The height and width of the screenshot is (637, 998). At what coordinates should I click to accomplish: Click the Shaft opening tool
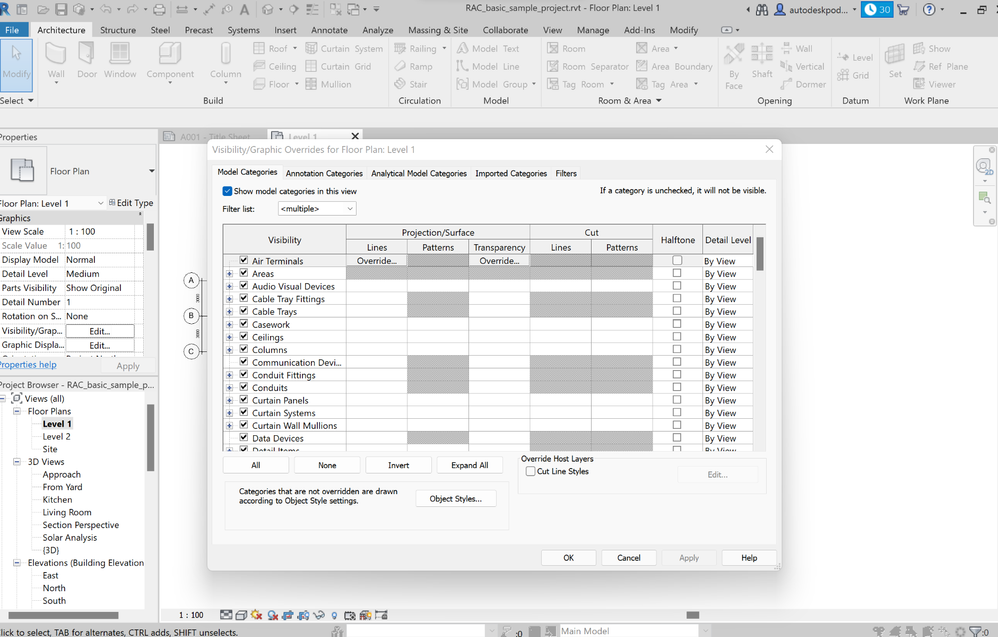tap(761, 62)
